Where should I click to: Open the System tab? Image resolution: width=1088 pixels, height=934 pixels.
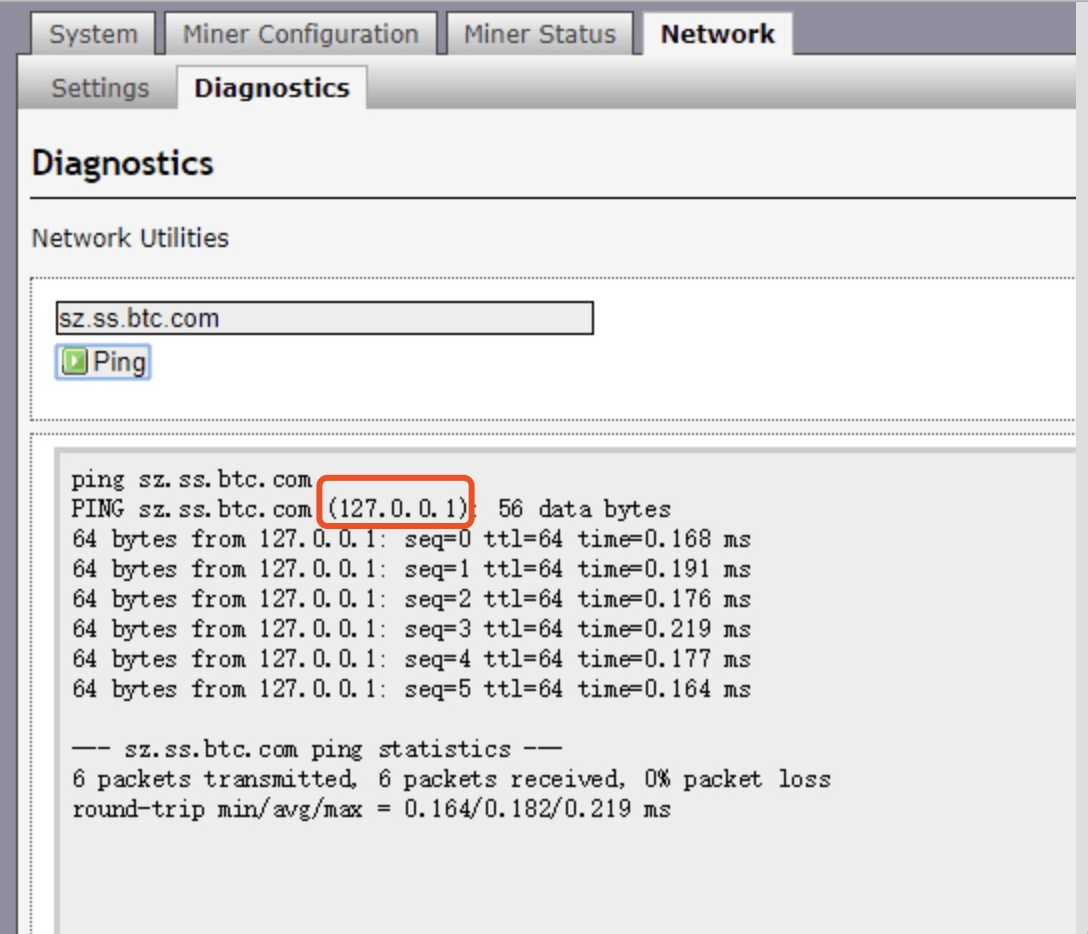coord(93,34)
